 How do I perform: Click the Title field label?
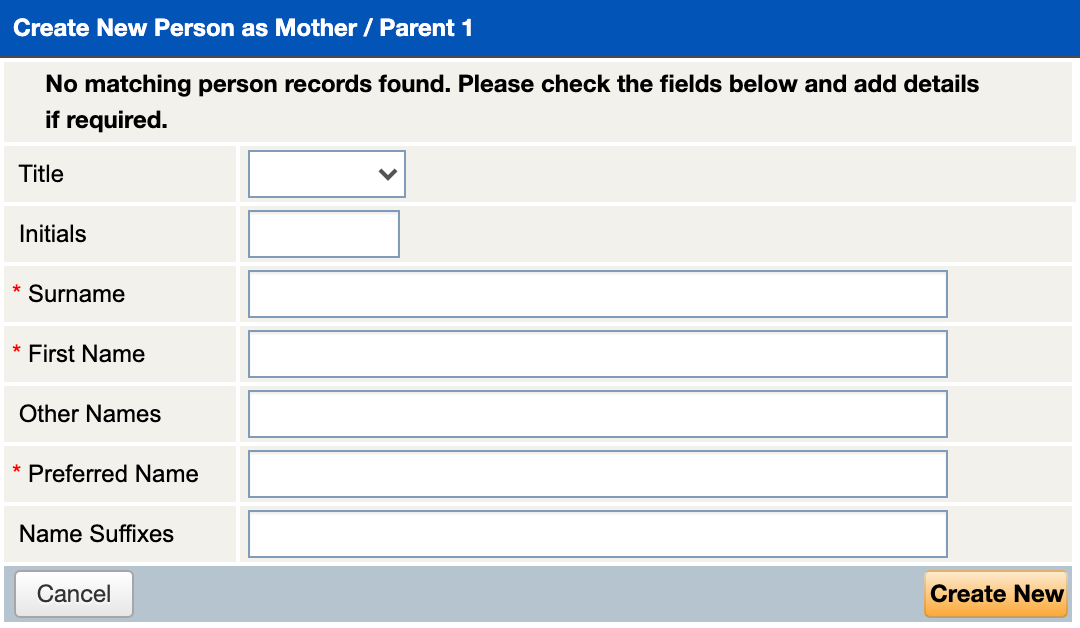[x=40, y=173]
